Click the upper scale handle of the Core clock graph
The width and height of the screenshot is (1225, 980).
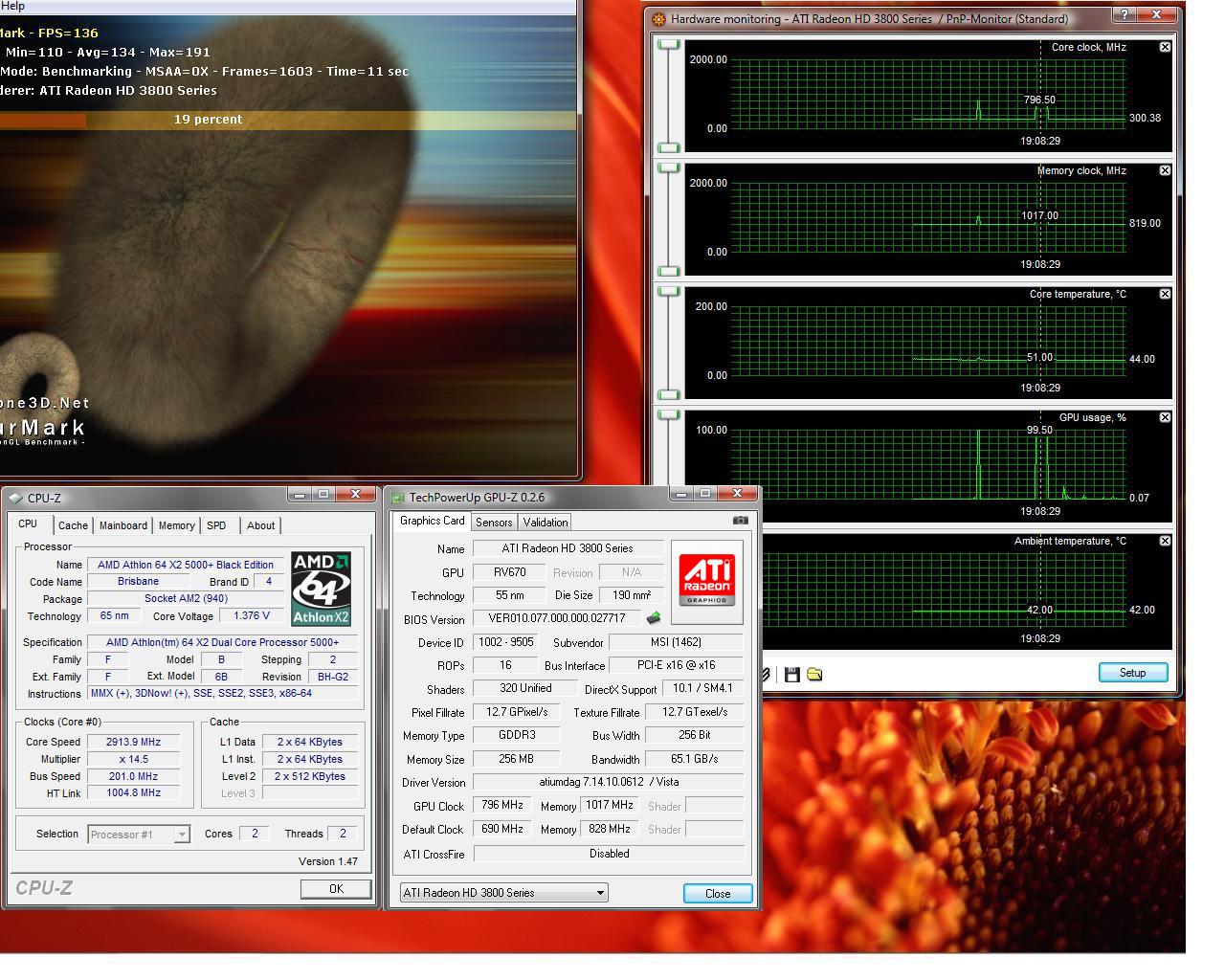pyautogui.click(x=669, y=45)
